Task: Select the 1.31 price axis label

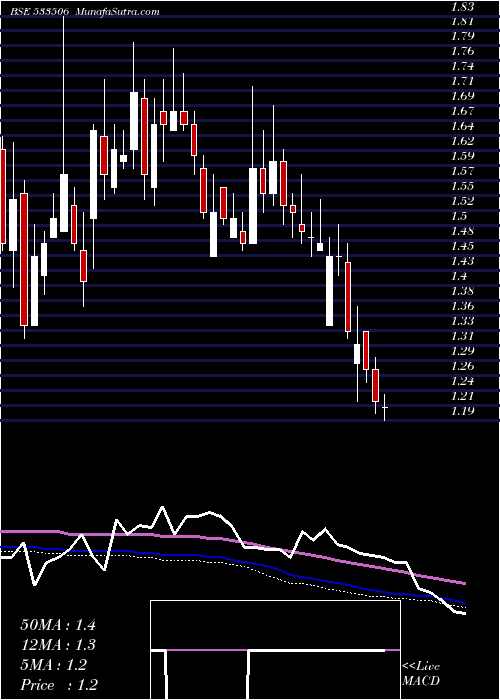Action: pyautogui.click(x=462, y=336)
